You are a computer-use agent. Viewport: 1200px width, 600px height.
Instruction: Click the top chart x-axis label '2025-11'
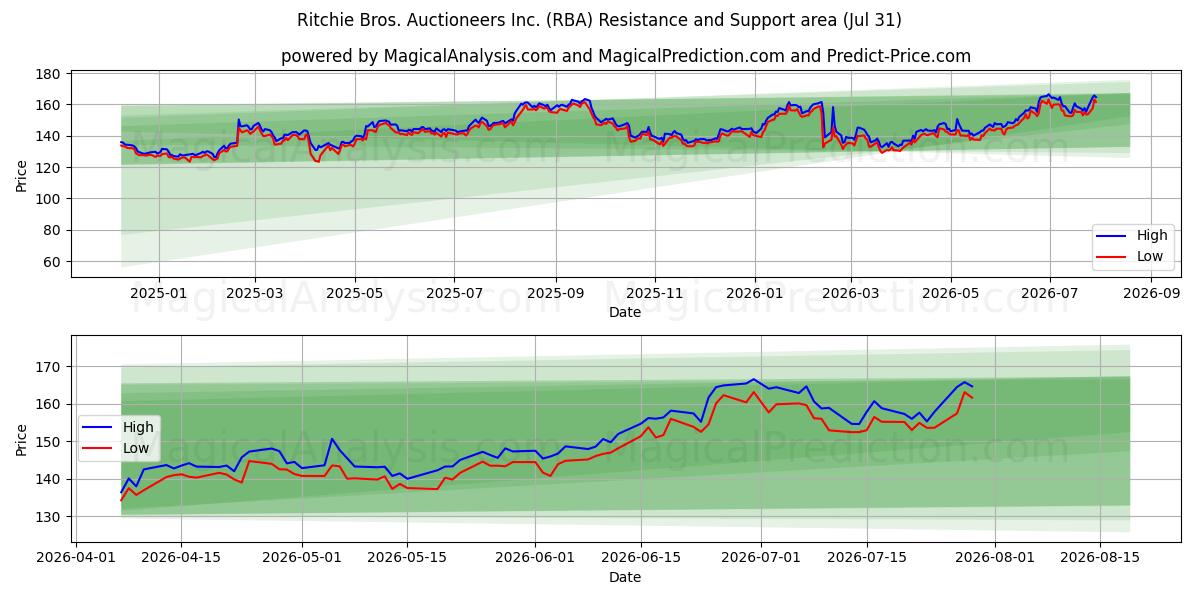tap(655, 295)
